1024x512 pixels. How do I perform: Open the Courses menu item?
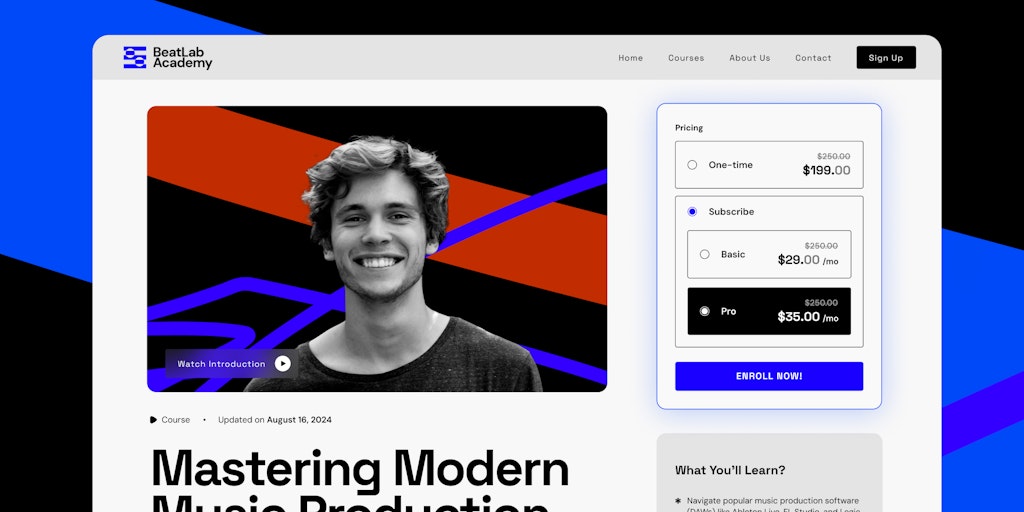tap(686, 58)
